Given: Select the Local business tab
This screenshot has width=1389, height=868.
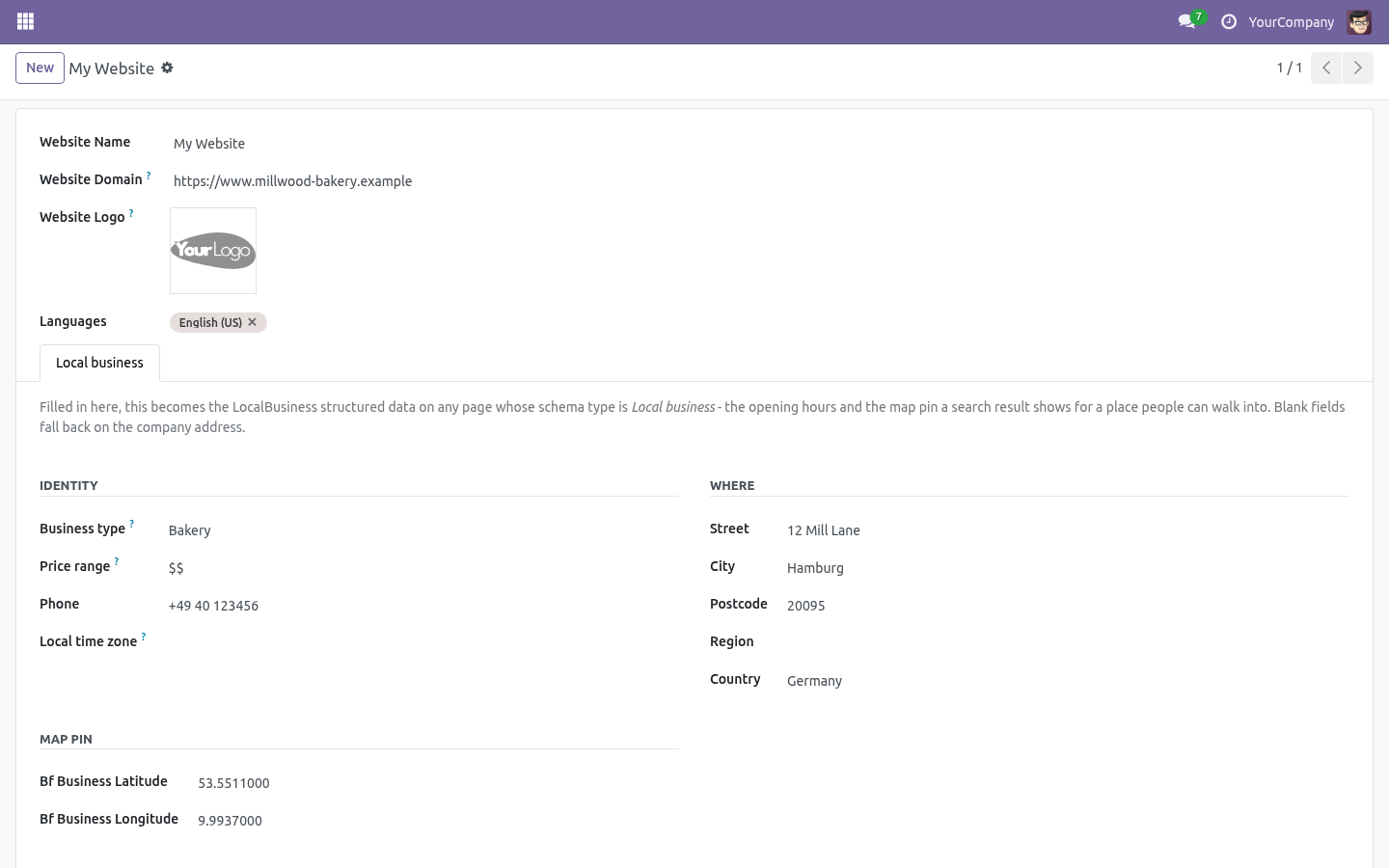Looking at the screenshot, I should click(99, 363).
